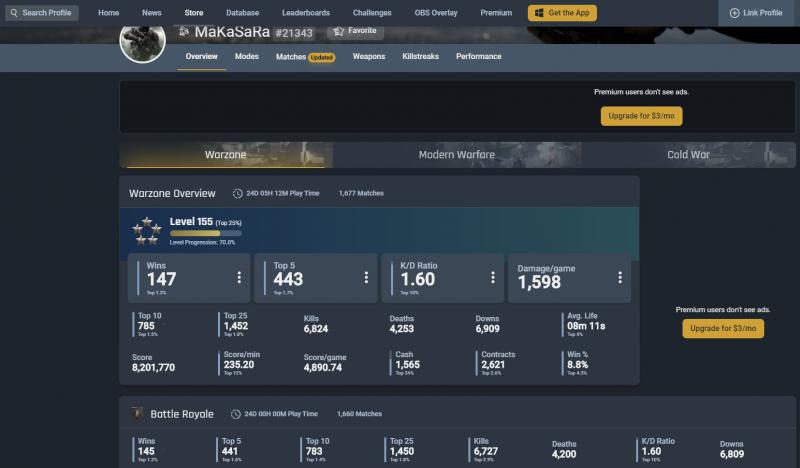Viewport: 800px width, 468px height.
Task: Expand the K/D Ratio options menu
Action: click(x=493, y=278)
